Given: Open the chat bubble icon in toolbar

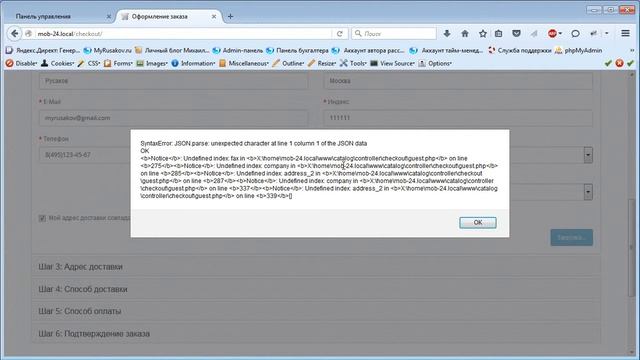Looking at the screenshot, I should 575,33.
